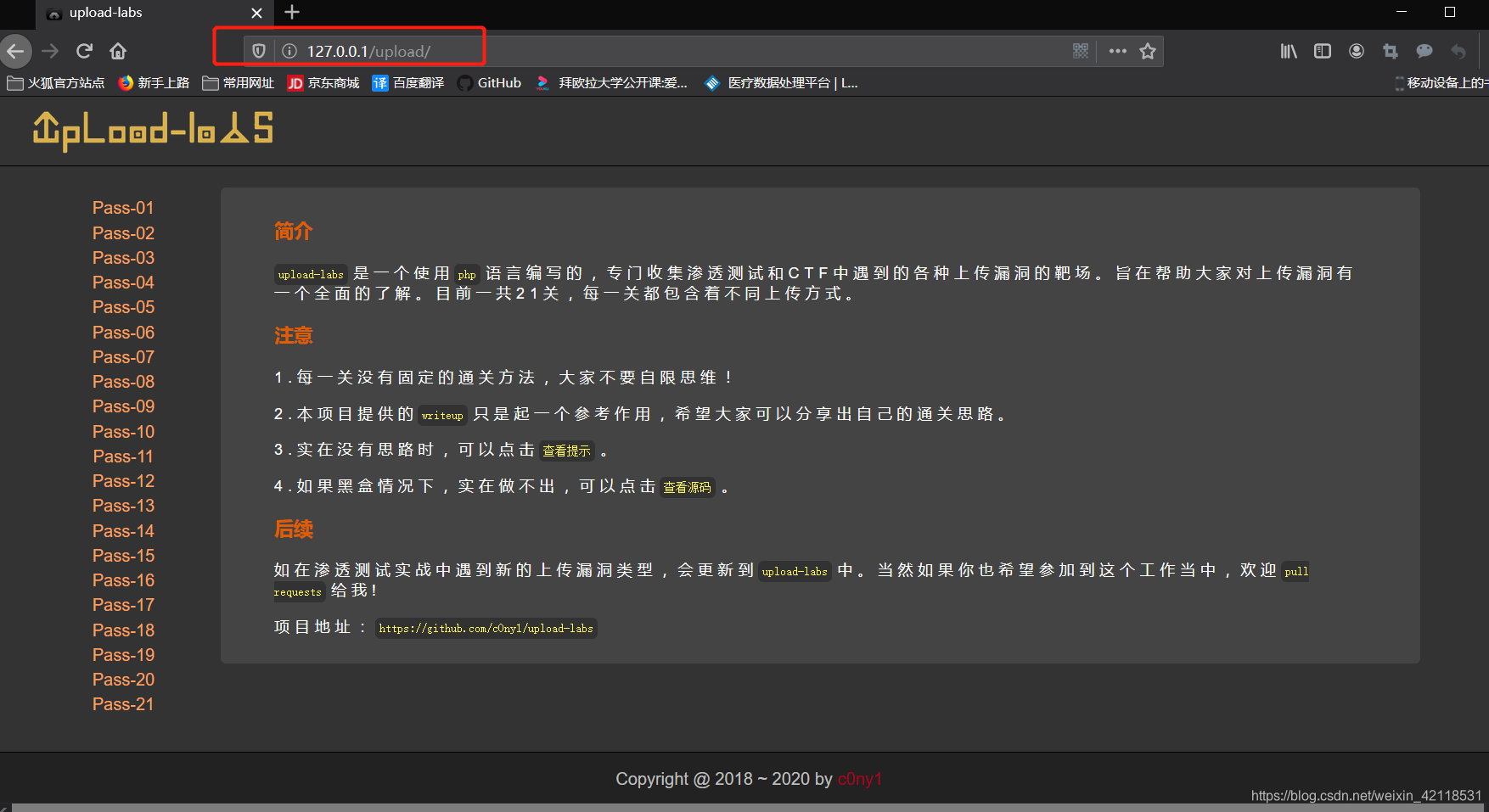The width and height of the screenshot is (1489, 812).
Task: Open Pass-16 in the sidebar
Action: point(123,580)
